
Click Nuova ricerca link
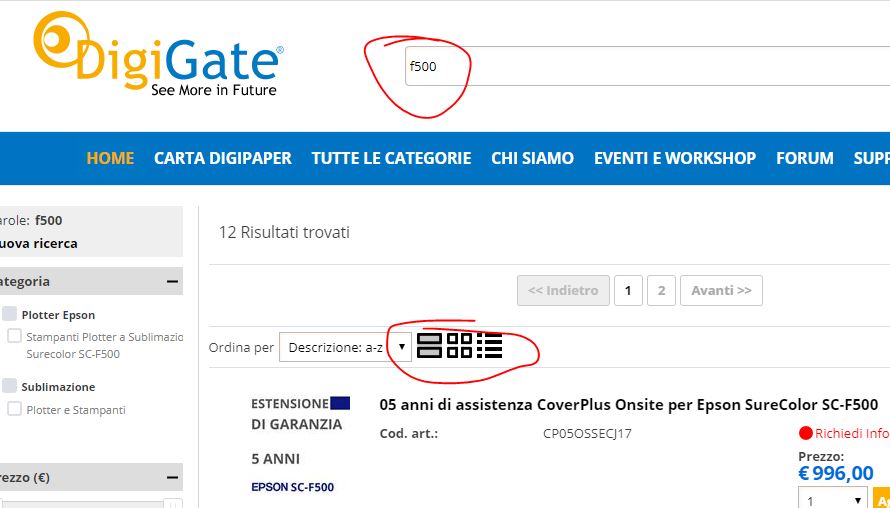pos(38,243)
